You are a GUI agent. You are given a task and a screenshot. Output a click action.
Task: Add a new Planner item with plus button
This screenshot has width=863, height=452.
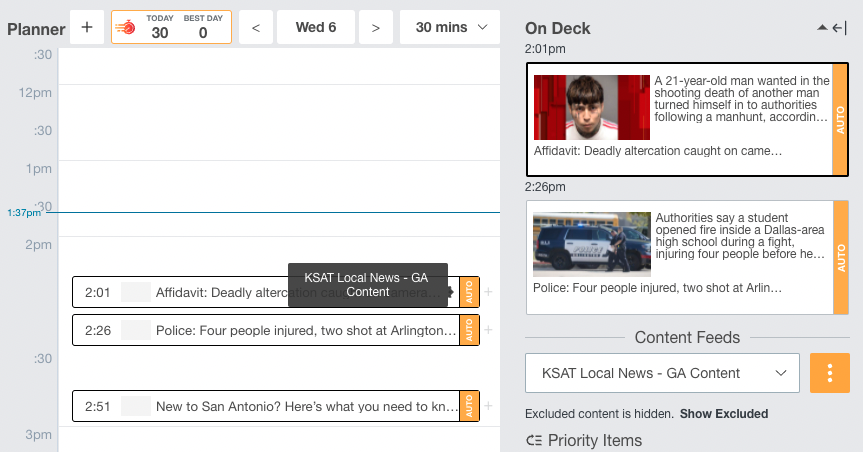tap(87, 27)
